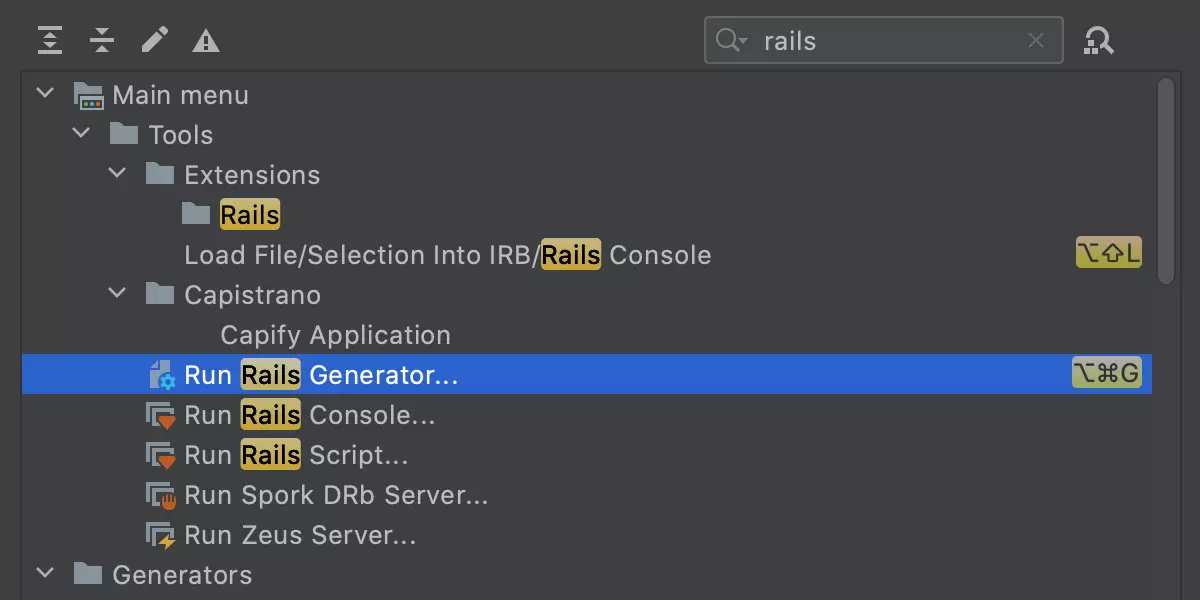Click the Capistrano folder icon
This screenshot has width=1200, height=600.
coord(160,294)
